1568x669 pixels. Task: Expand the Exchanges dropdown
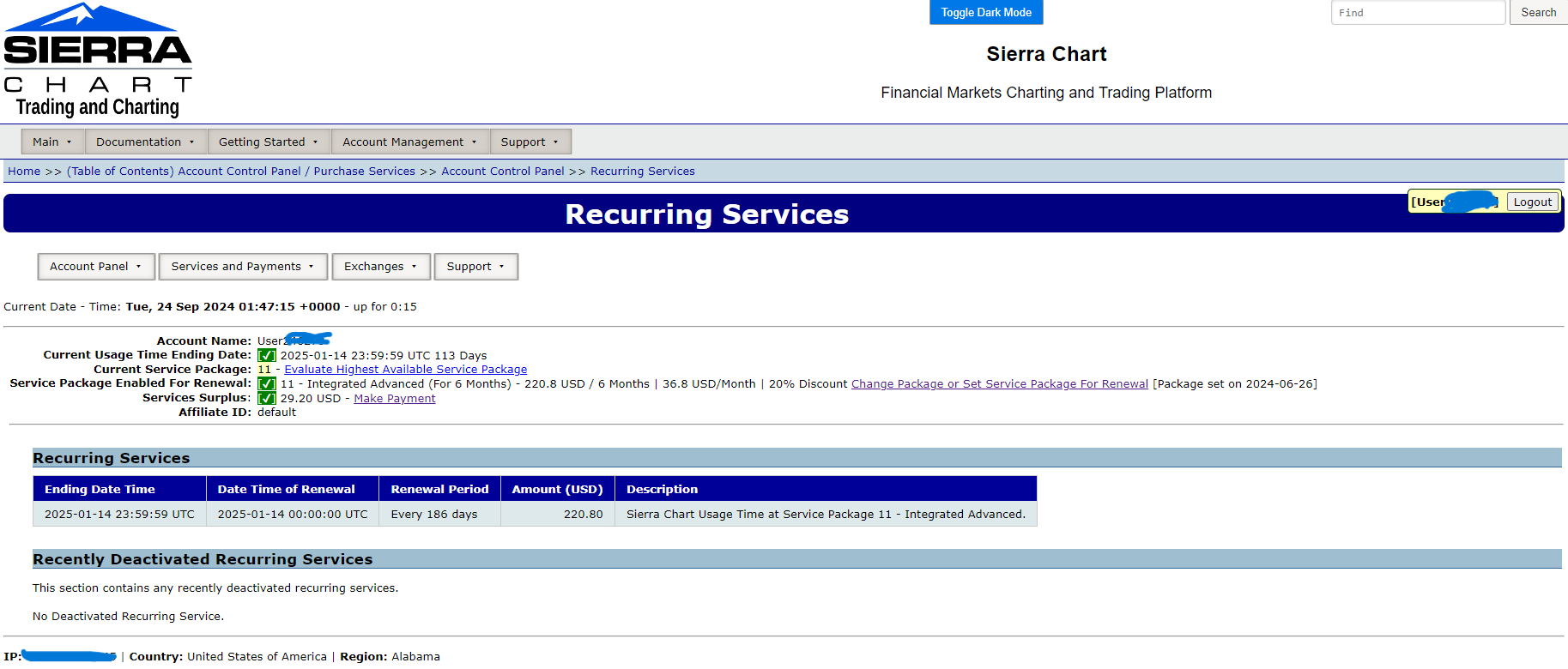tap(381, 267)
